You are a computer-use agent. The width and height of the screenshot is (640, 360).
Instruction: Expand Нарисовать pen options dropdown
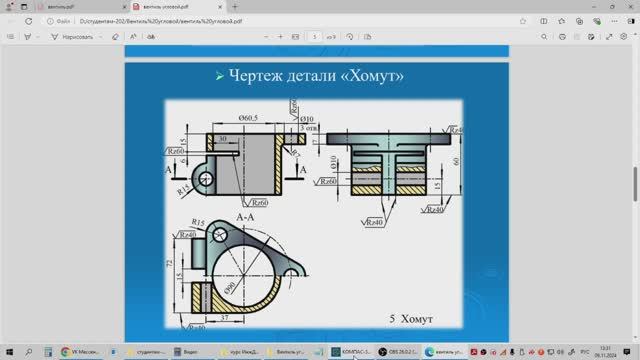click(x=101, y=37)
